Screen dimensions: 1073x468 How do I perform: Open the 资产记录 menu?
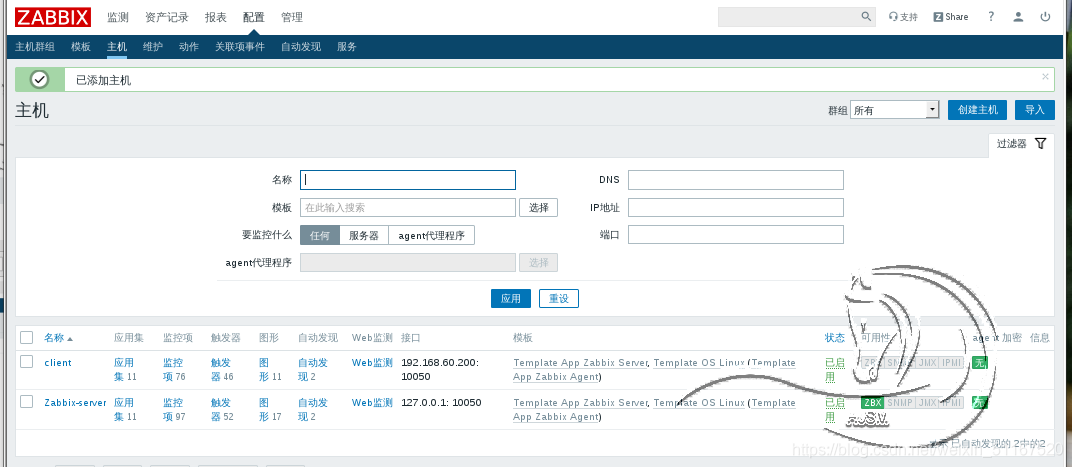pos(167,17)
